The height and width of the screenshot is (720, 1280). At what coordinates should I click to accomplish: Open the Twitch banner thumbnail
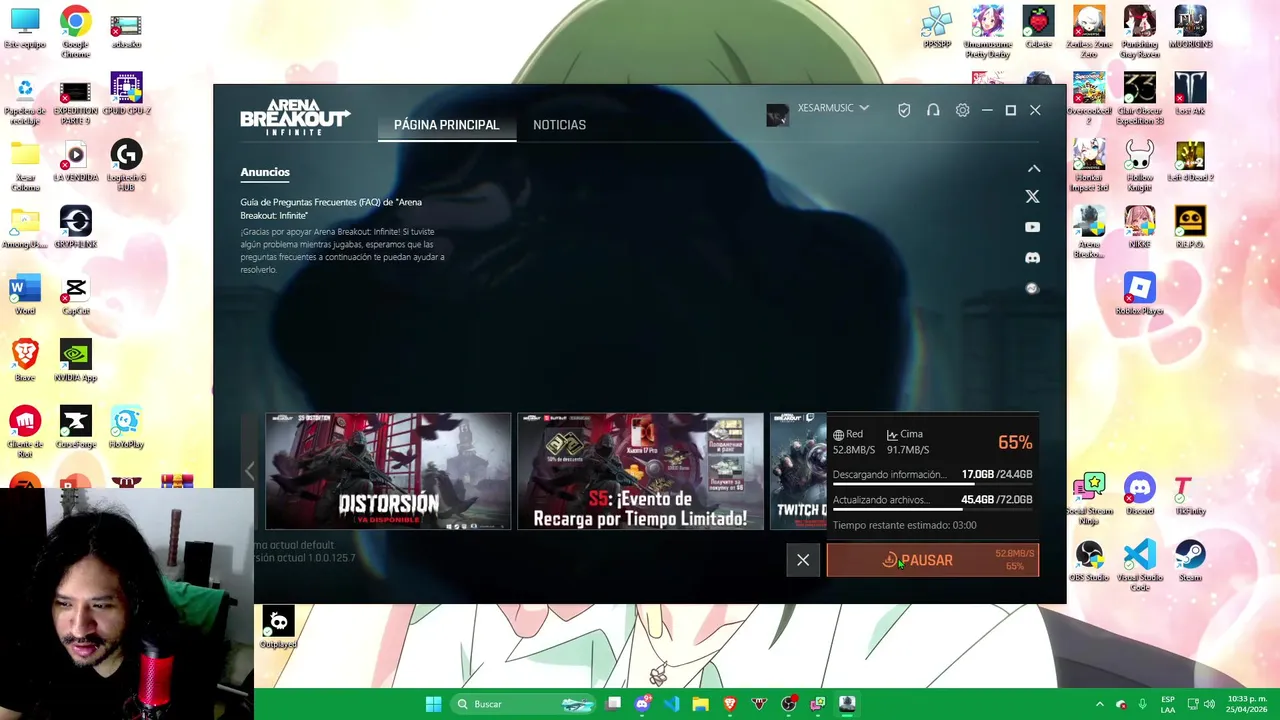[x=798, y=471]
